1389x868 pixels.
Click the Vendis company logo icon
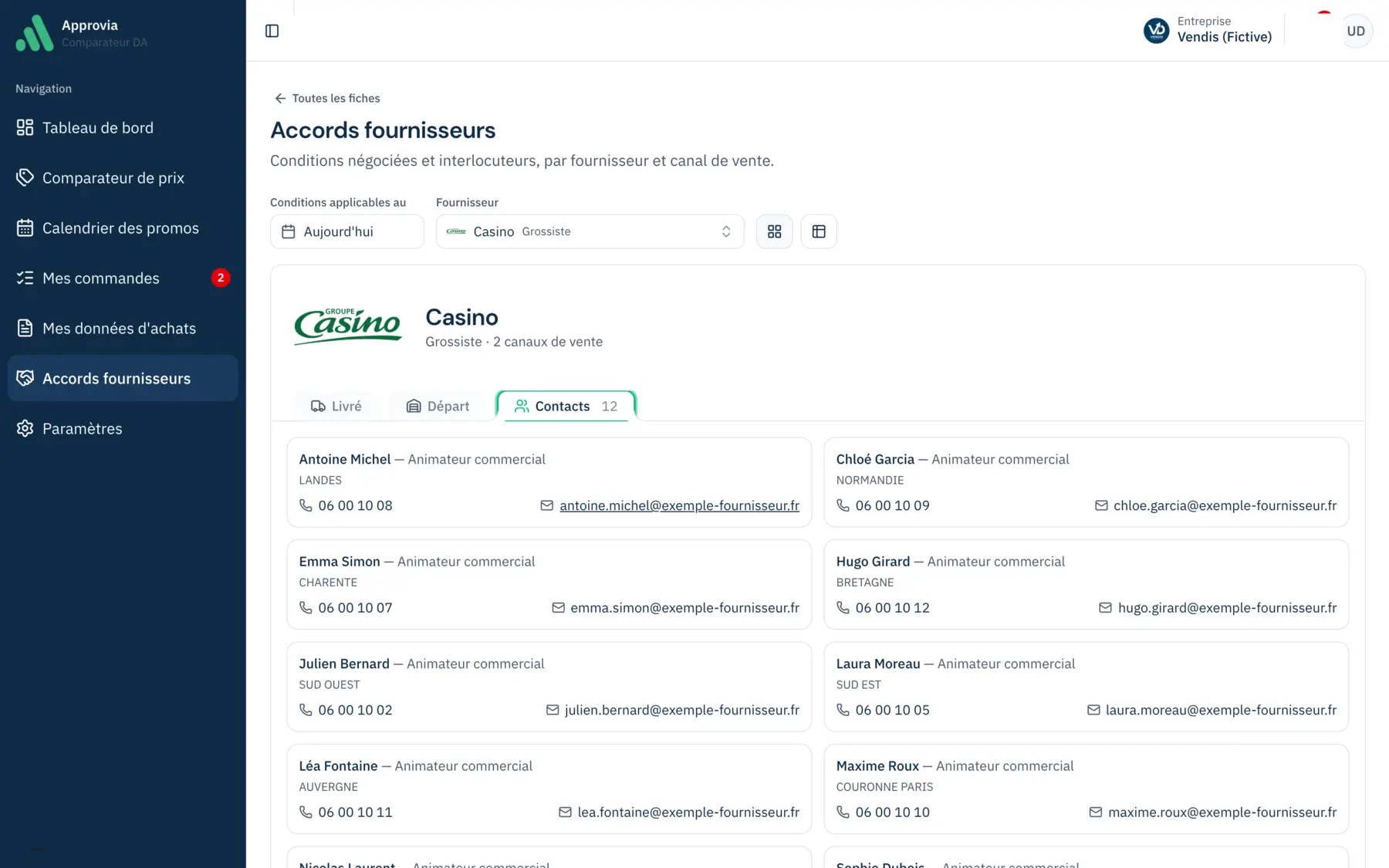coord(1156,31)
